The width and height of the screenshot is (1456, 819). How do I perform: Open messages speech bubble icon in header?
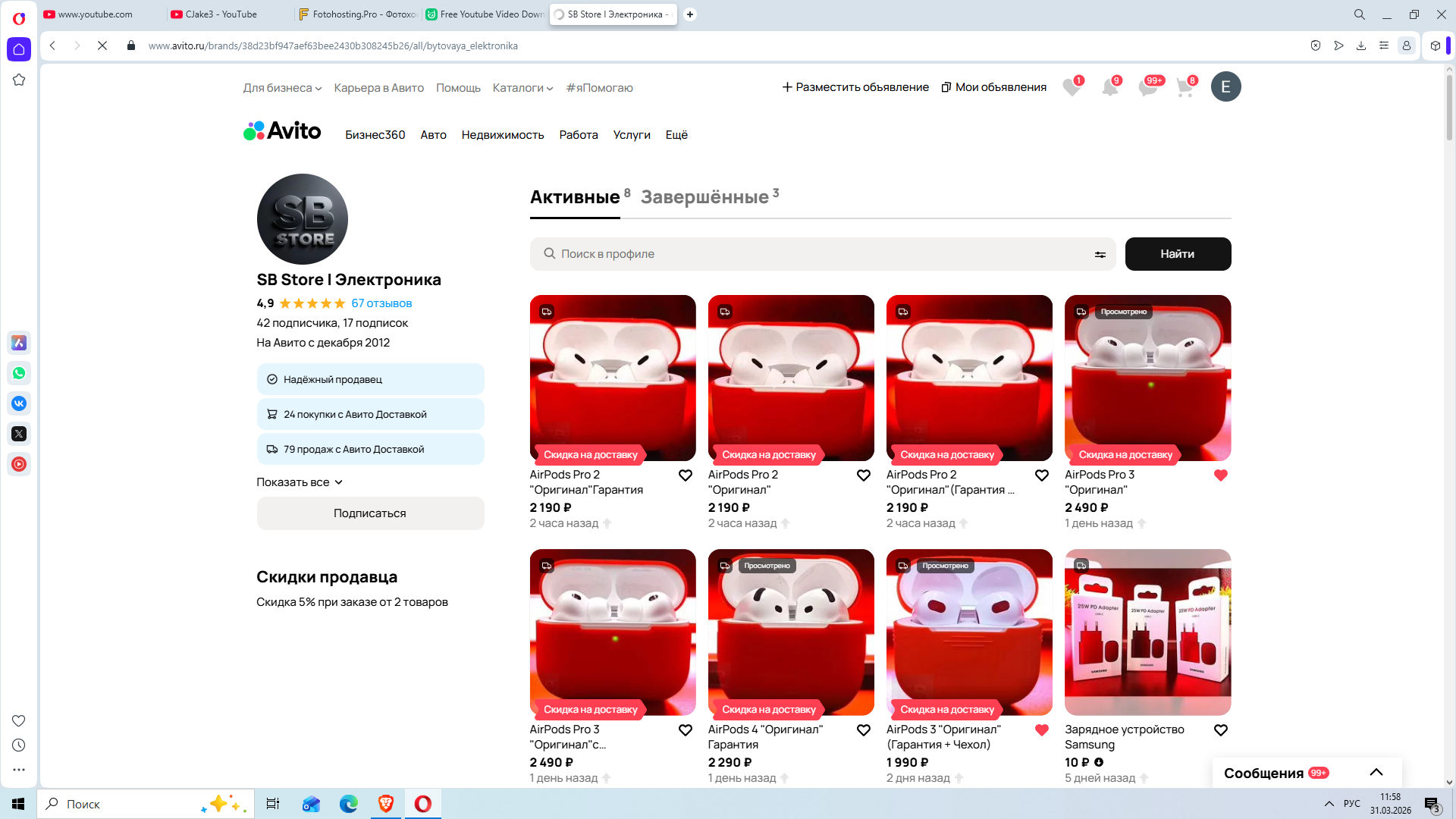point(1147,87)
